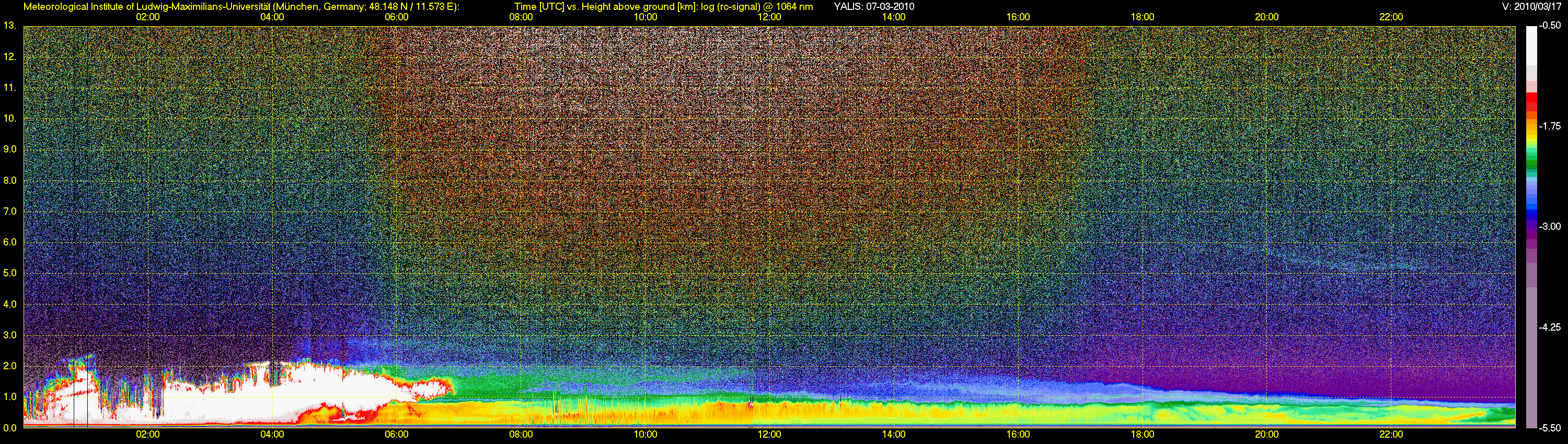
Task: Click the 5.0 km height axis label
Action: coord(9,273)
